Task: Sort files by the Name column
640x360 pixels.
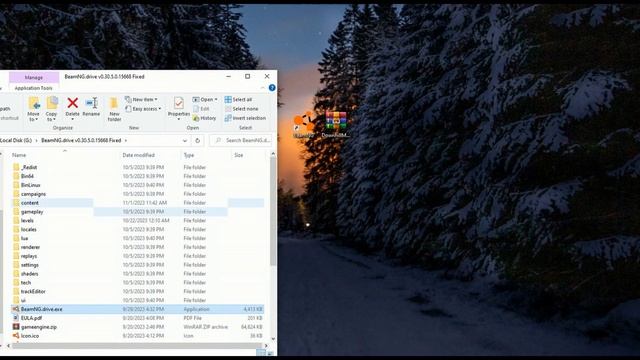Action: [19, 155]
